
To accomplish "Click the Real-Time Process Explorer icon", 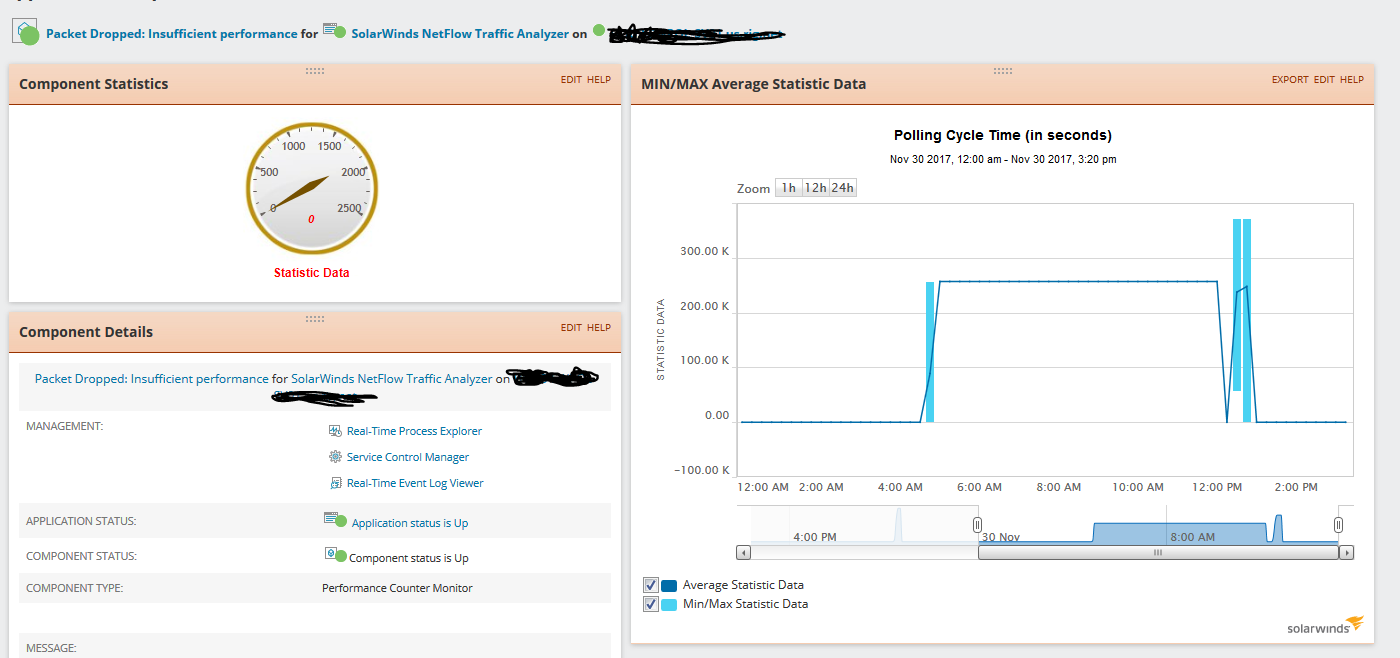I will pyautogui.click(x=335, y=431).
